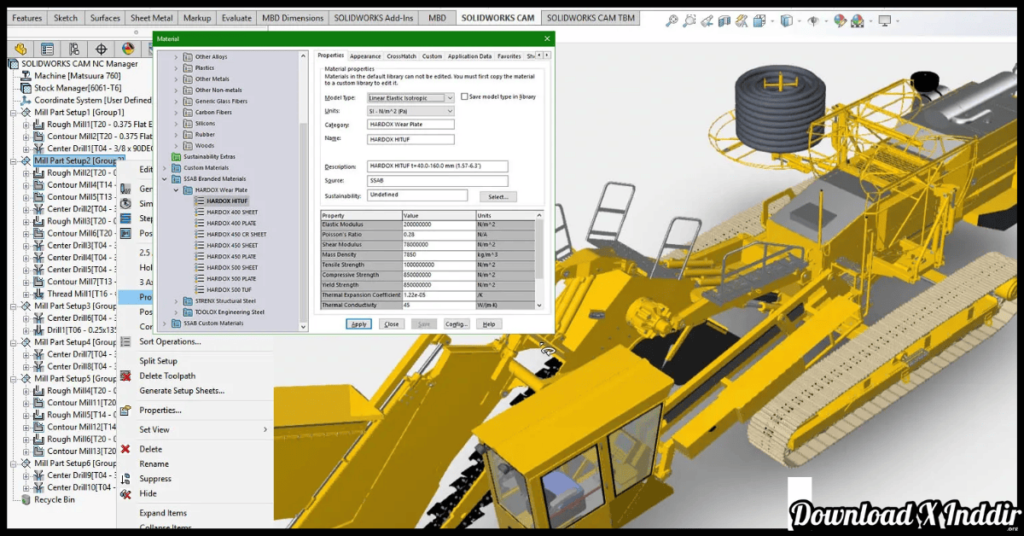Expand the Custom Materials library
The image size is (1024, 536).
click(x=165, y=168)
